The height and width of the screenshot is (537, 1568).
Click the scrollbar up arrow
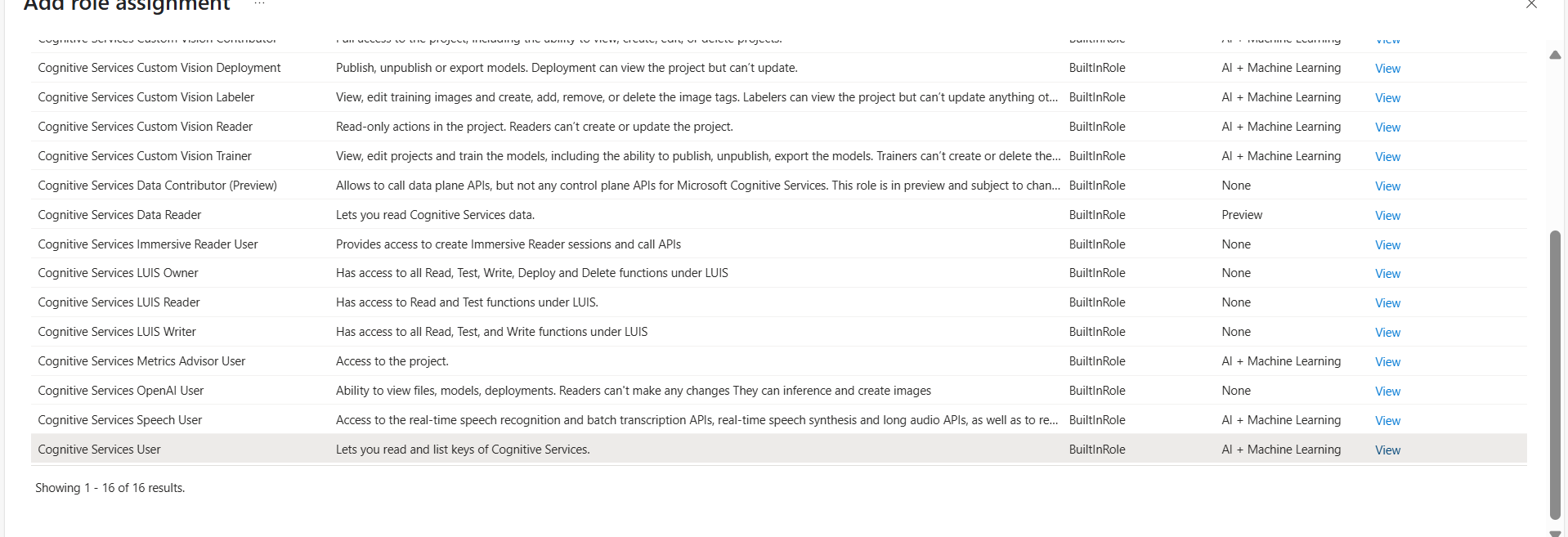[1555, 55]
